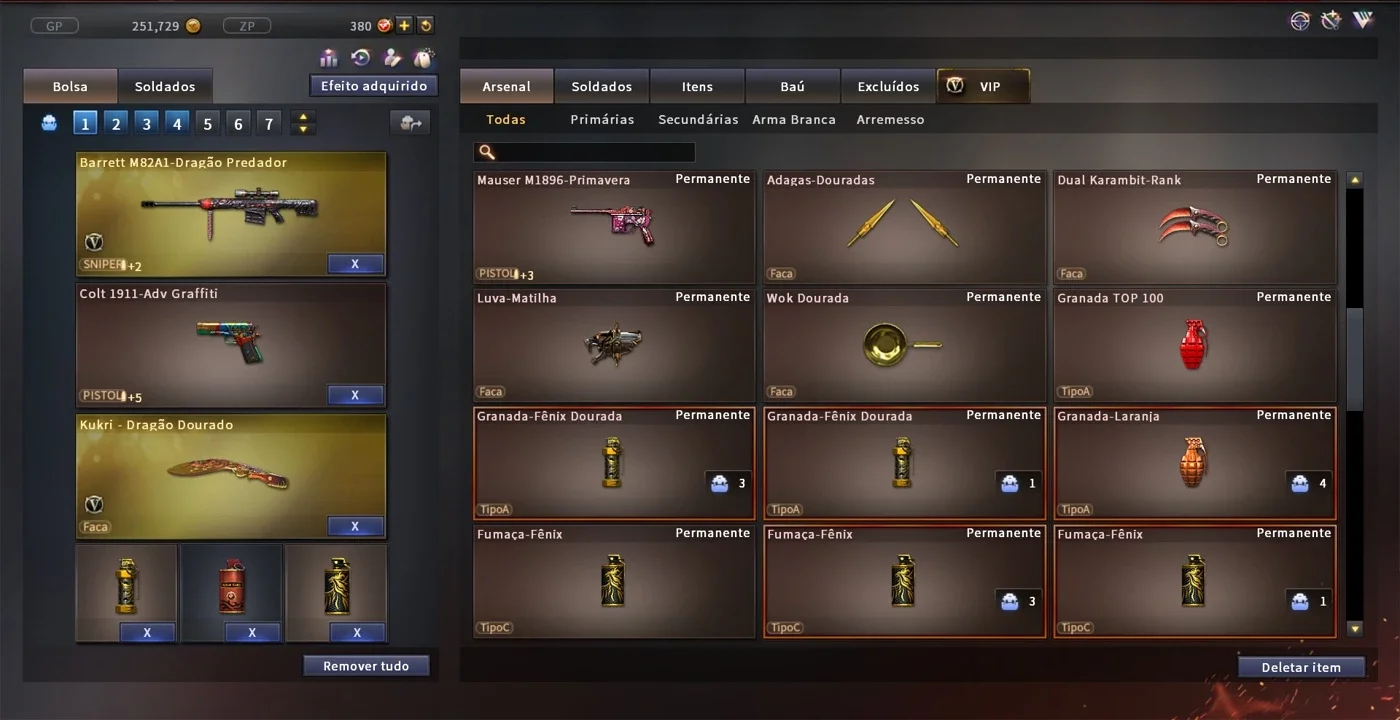Open the Baú tab
This screenshot has width=1400, height=720.
792,86
